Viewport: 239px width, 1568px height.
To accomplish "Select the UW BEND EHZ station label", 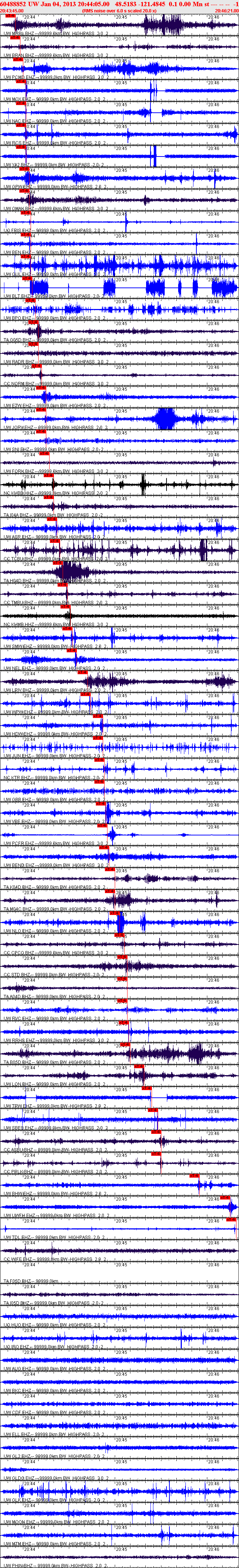I will pyautogui.click(x=56, y=866).
